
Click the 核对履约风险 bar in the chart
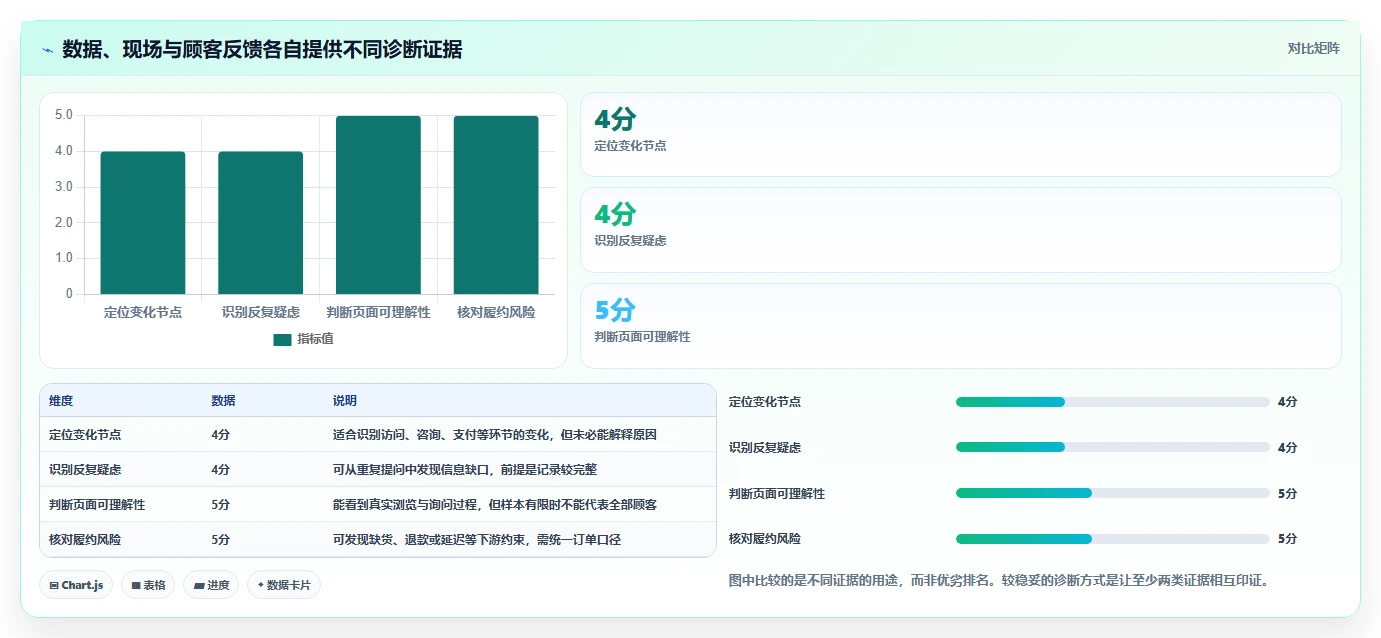tap(496, 205)
